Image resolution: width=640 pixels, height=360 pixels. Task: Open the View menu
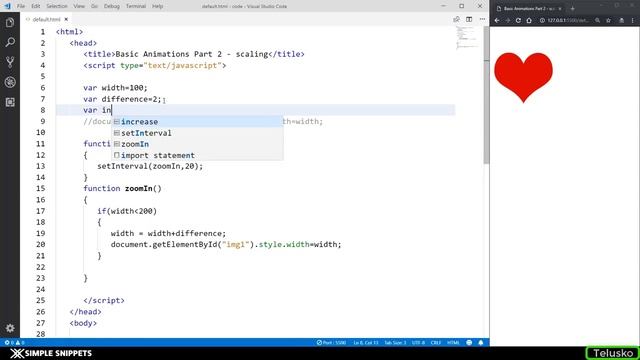tap(79, 6)
